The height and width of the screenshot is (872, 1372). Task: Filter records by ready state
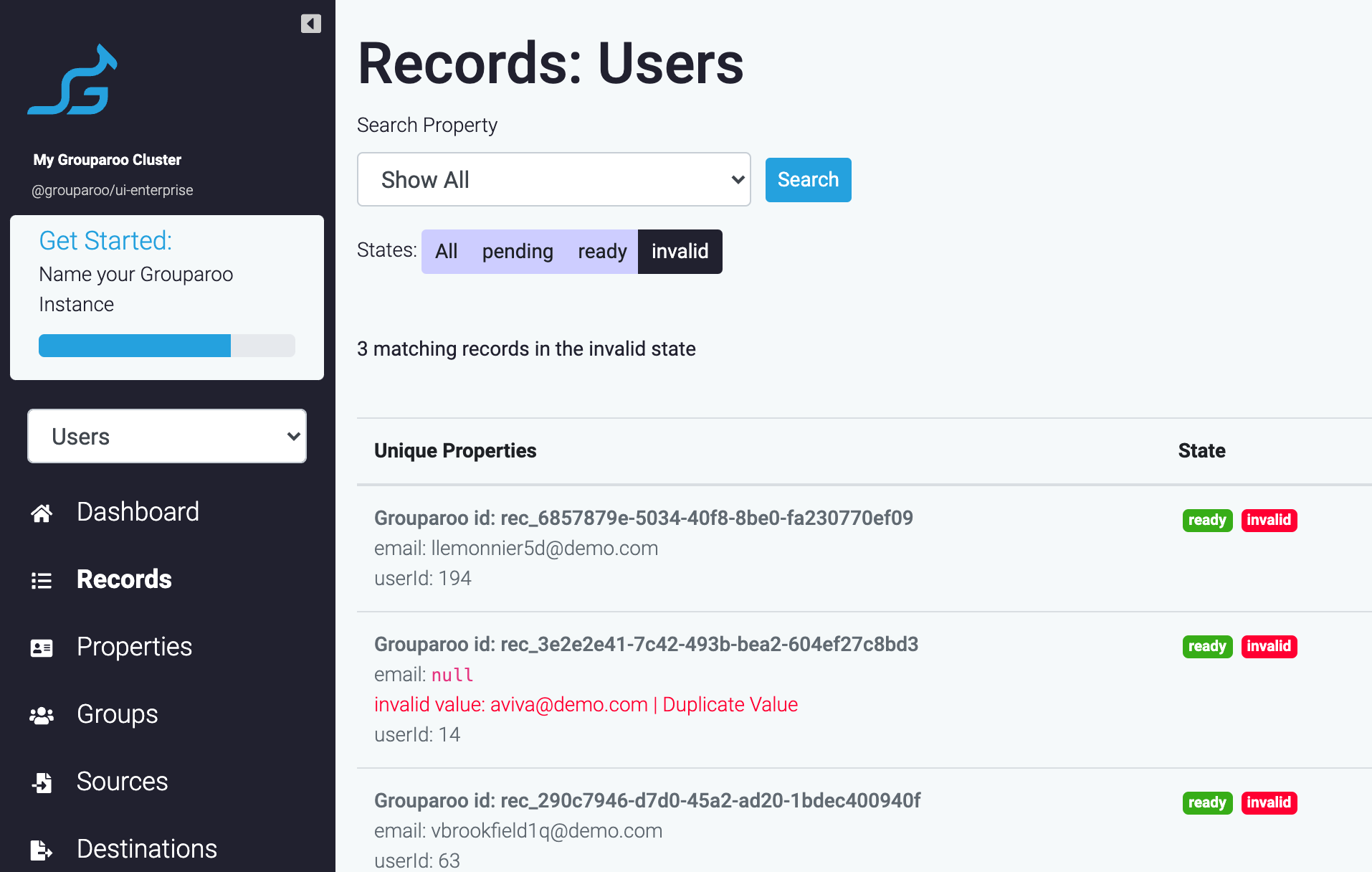pyautogui.click(x=602, y=252)
